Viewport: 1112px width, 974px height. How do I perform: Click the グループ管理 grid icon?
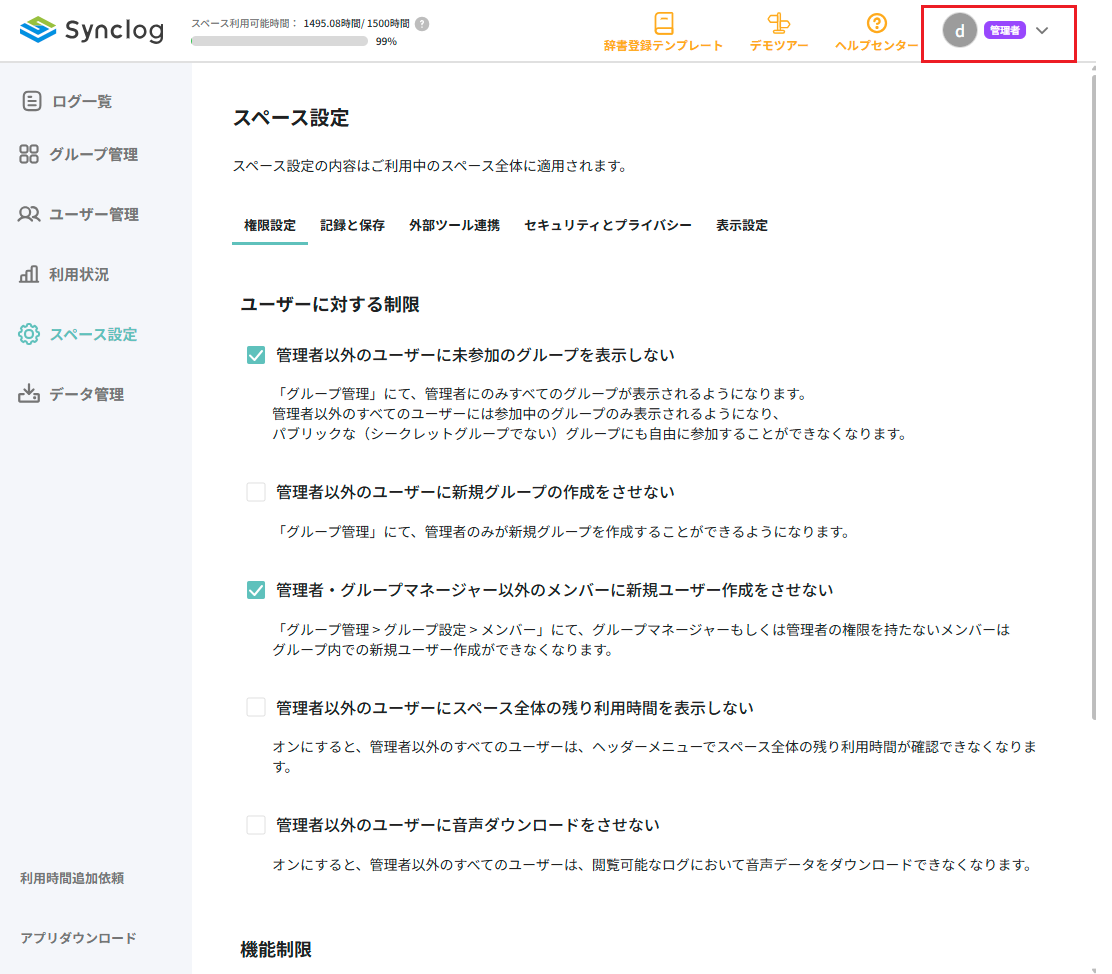(29, 154)
